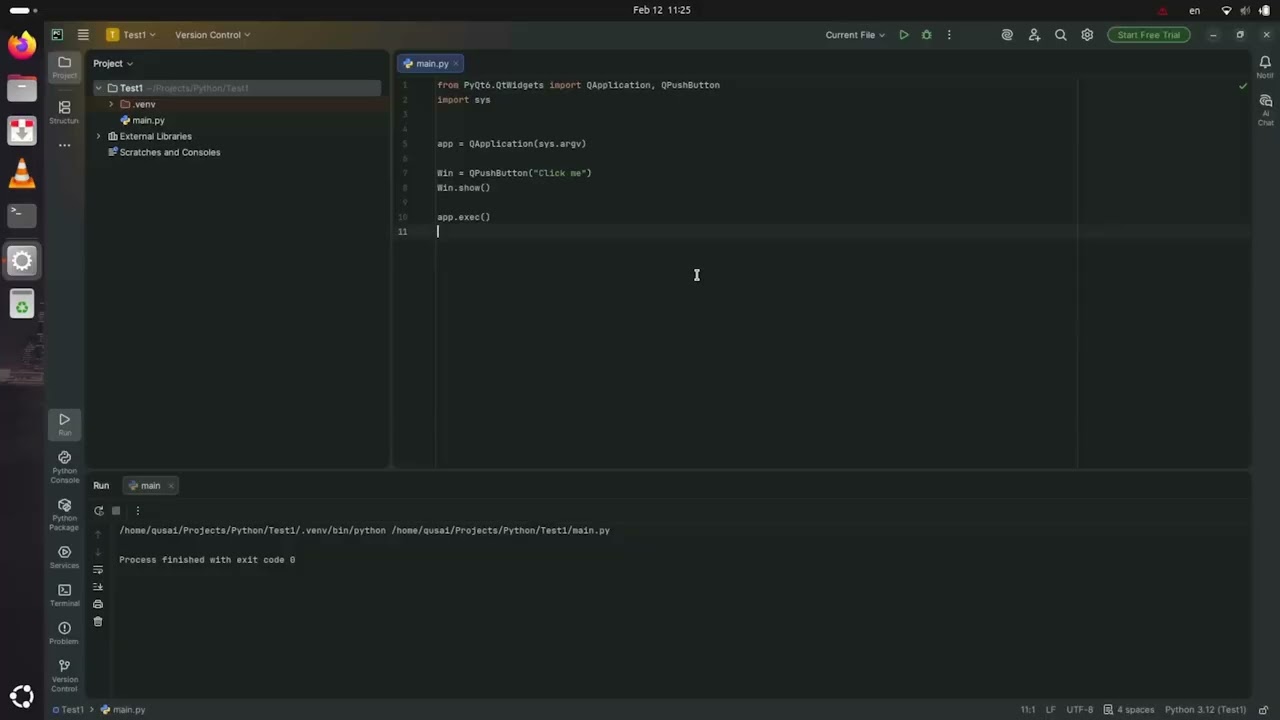The width and height of the screenshot is (1280, 720).
Task: Open Firefox from the Ubuntu dock
Action: [x=22, y=45]
